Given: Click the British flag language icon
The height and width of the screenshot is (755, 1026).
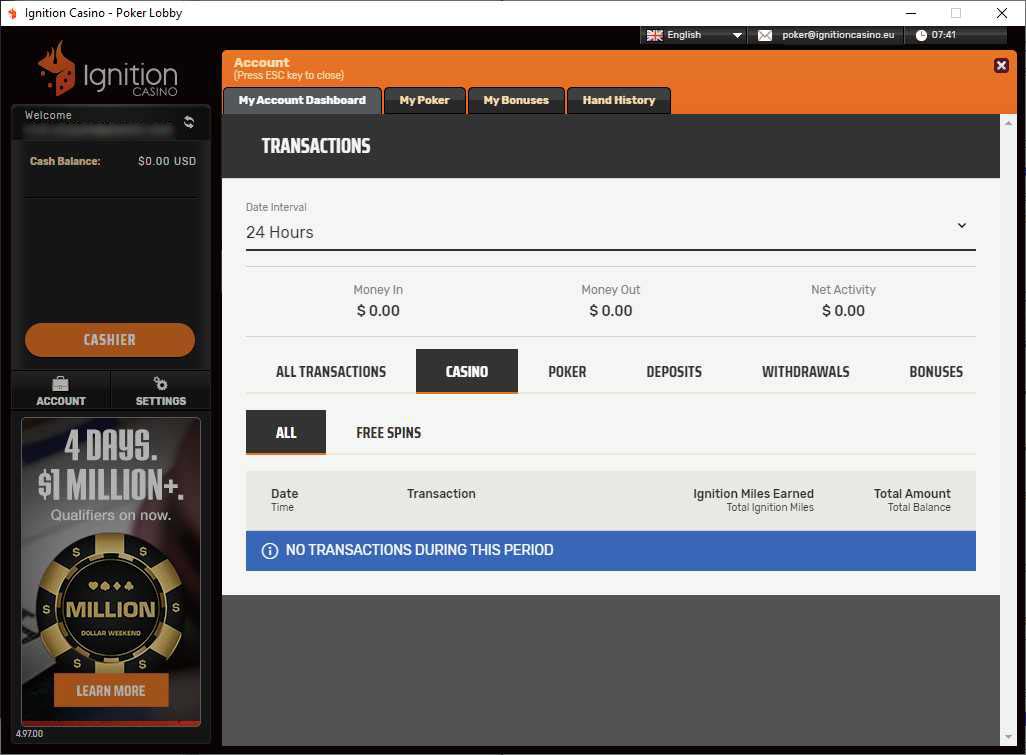Looking at the screenshot, I should click(654, 33).
